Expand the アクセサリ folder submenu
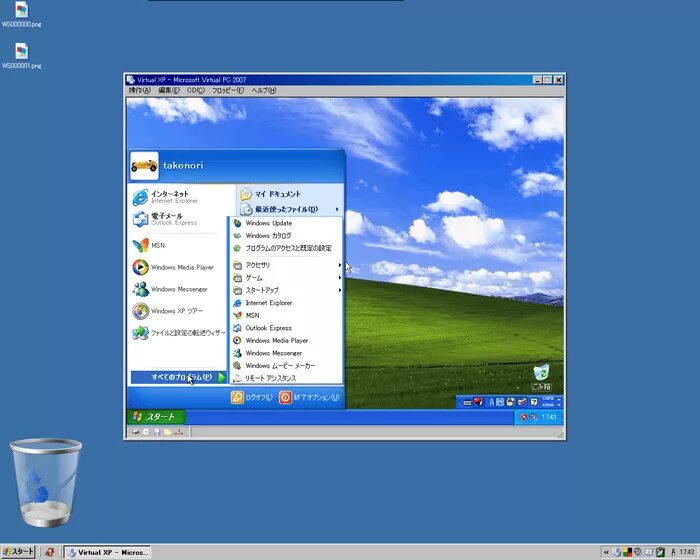 286,265
